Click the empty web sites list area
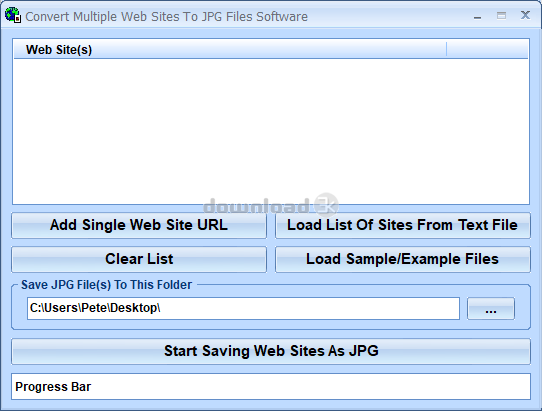 click(271, 131)
